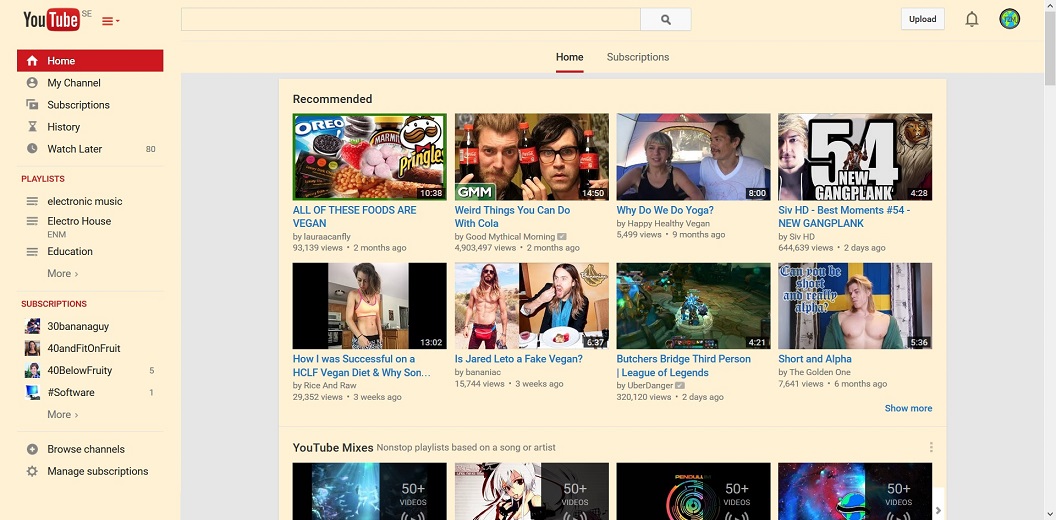Click 40andFitOnFruit channel avatar
This screenshot has width=1056, height=520.
(32, 348)
